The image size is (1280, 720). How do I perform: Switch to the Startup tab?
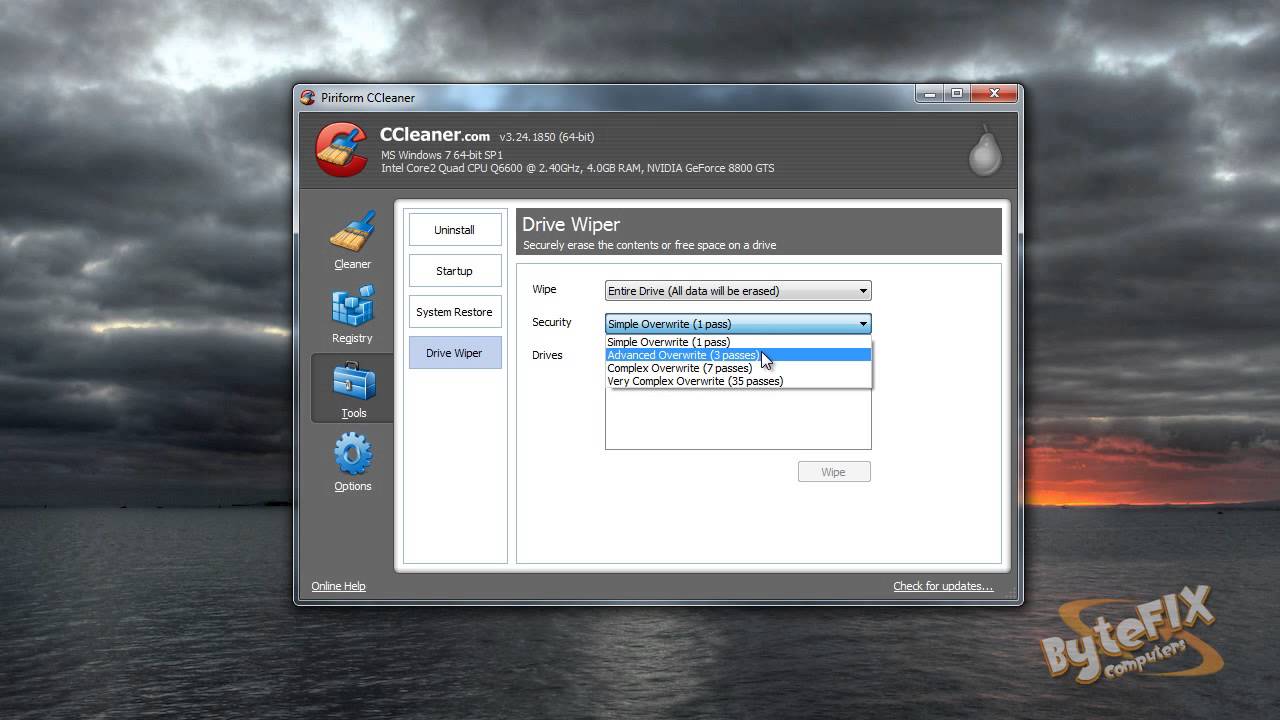point(455,271)
